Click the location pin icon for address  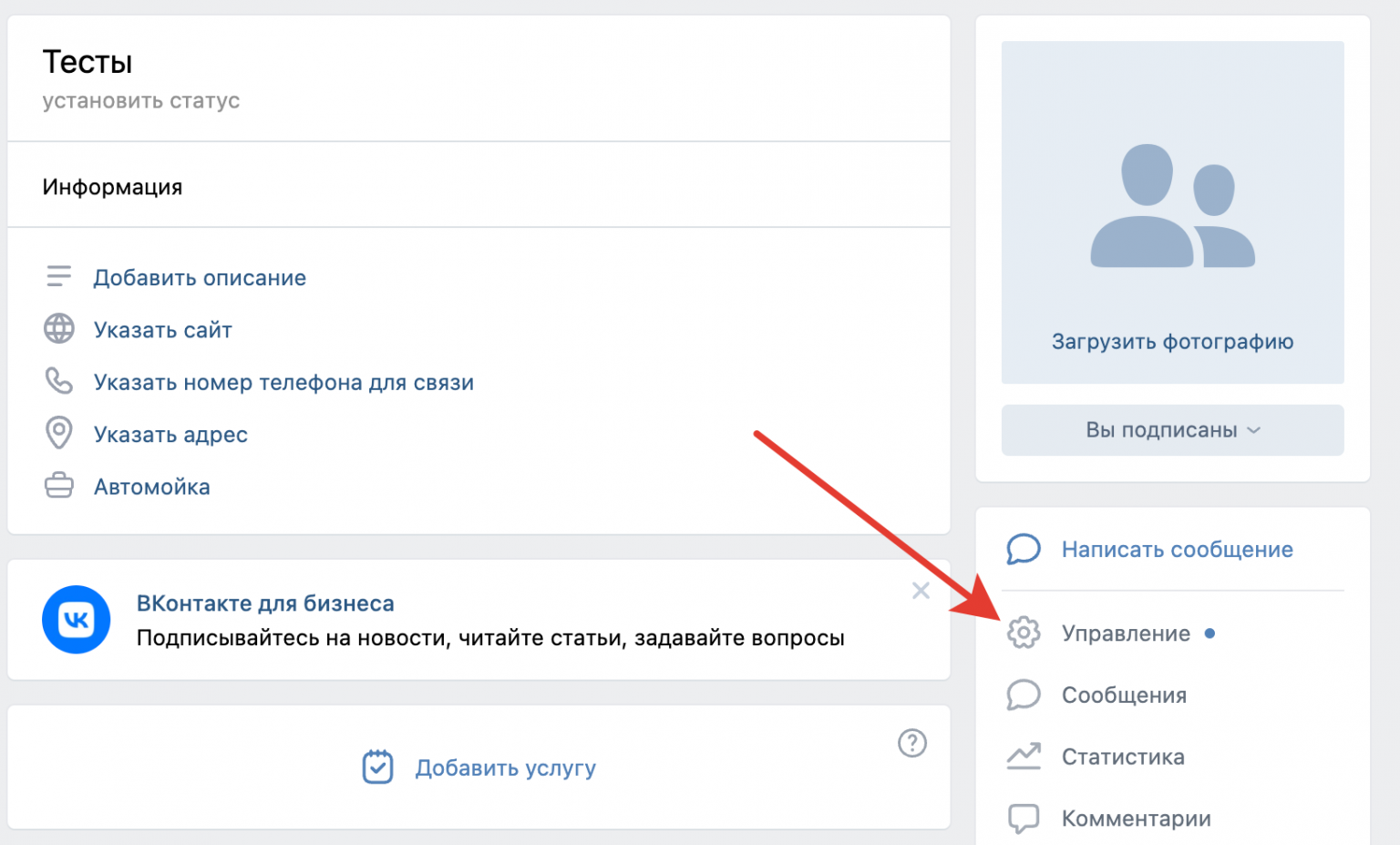59,433
